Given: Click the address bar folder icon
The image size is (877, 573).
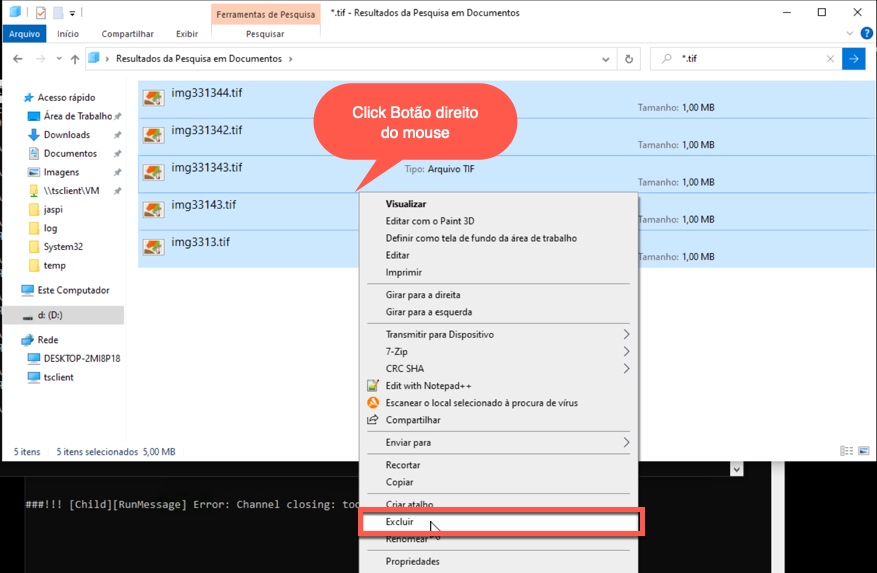Looking at the screenshot, I should point(94,58).
